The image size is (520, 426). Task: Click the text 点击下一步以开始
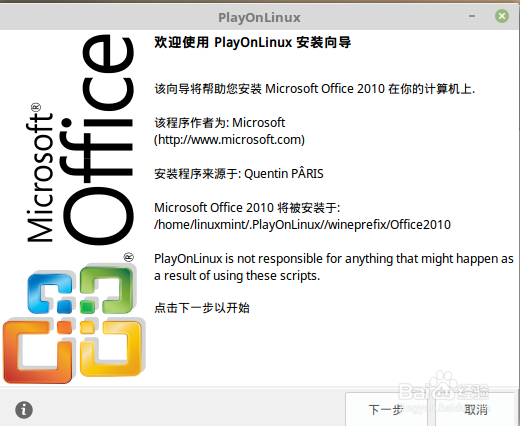(202, 308)
